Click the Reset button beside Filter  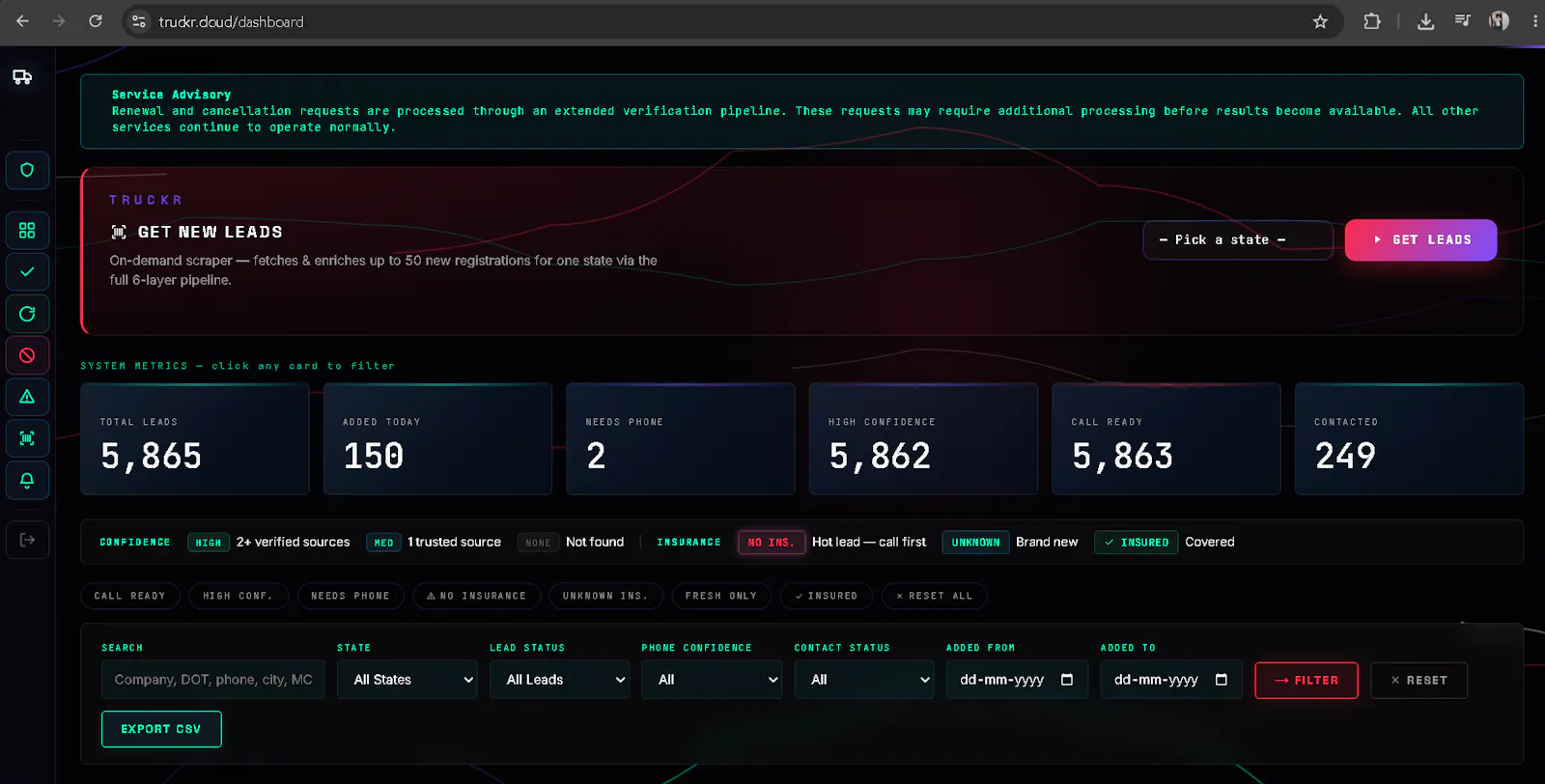[1419, 681]
